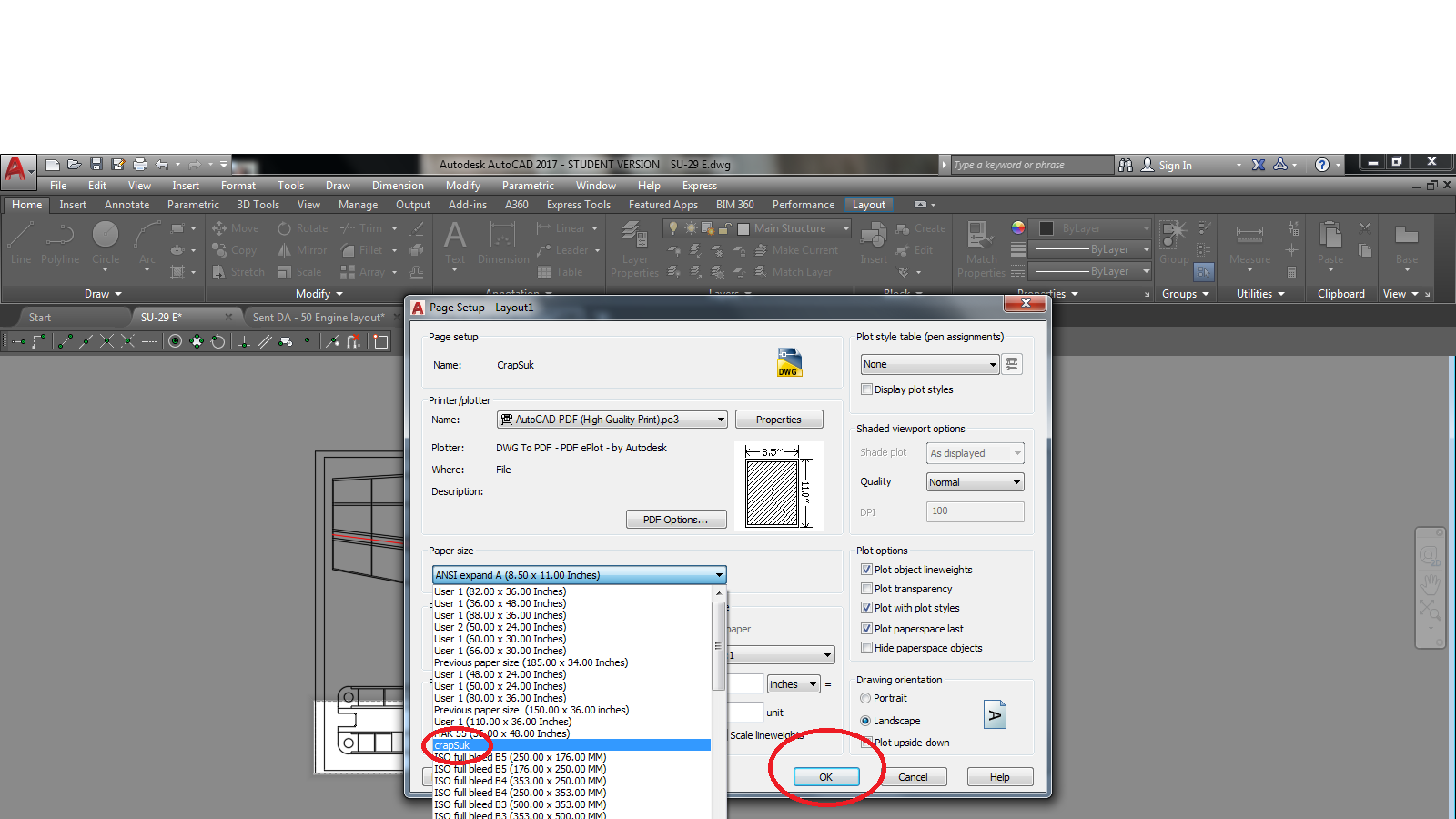Click Help button in Page Setup dialog

(x=999, y=777)
